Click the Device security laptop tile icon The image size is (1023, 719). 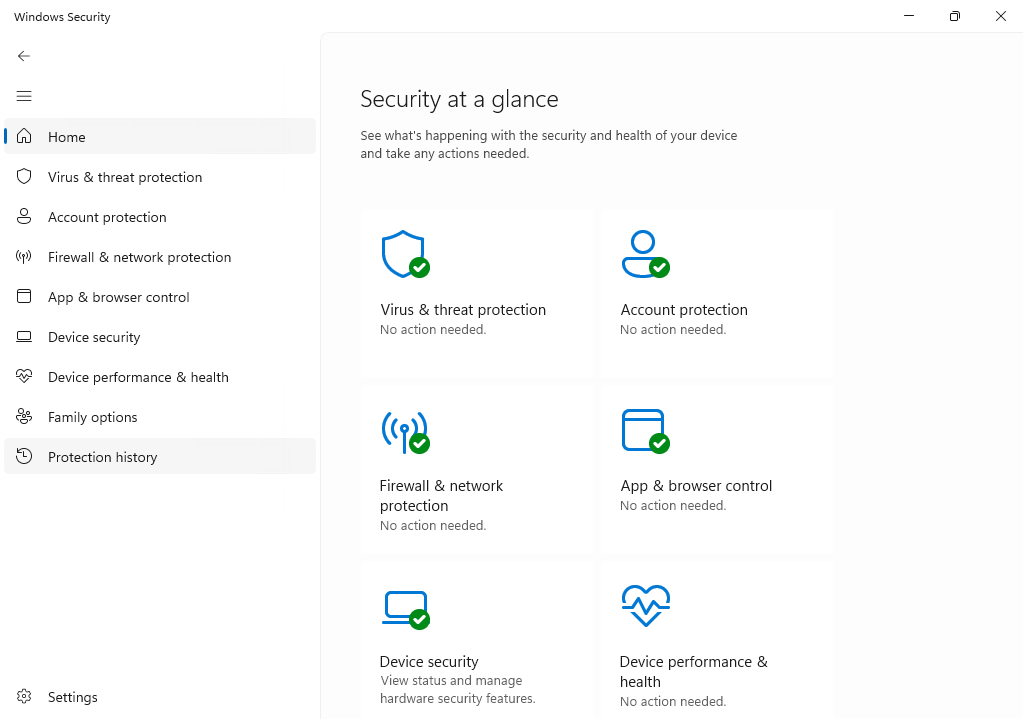click(x=405, y=608)
